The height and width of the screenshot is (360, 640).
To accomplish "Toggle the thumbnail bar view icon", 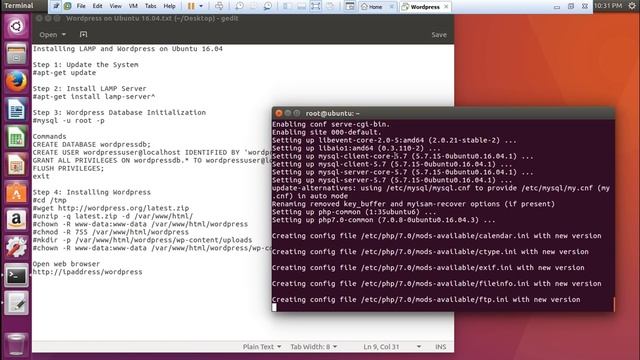I will point(301,6).
